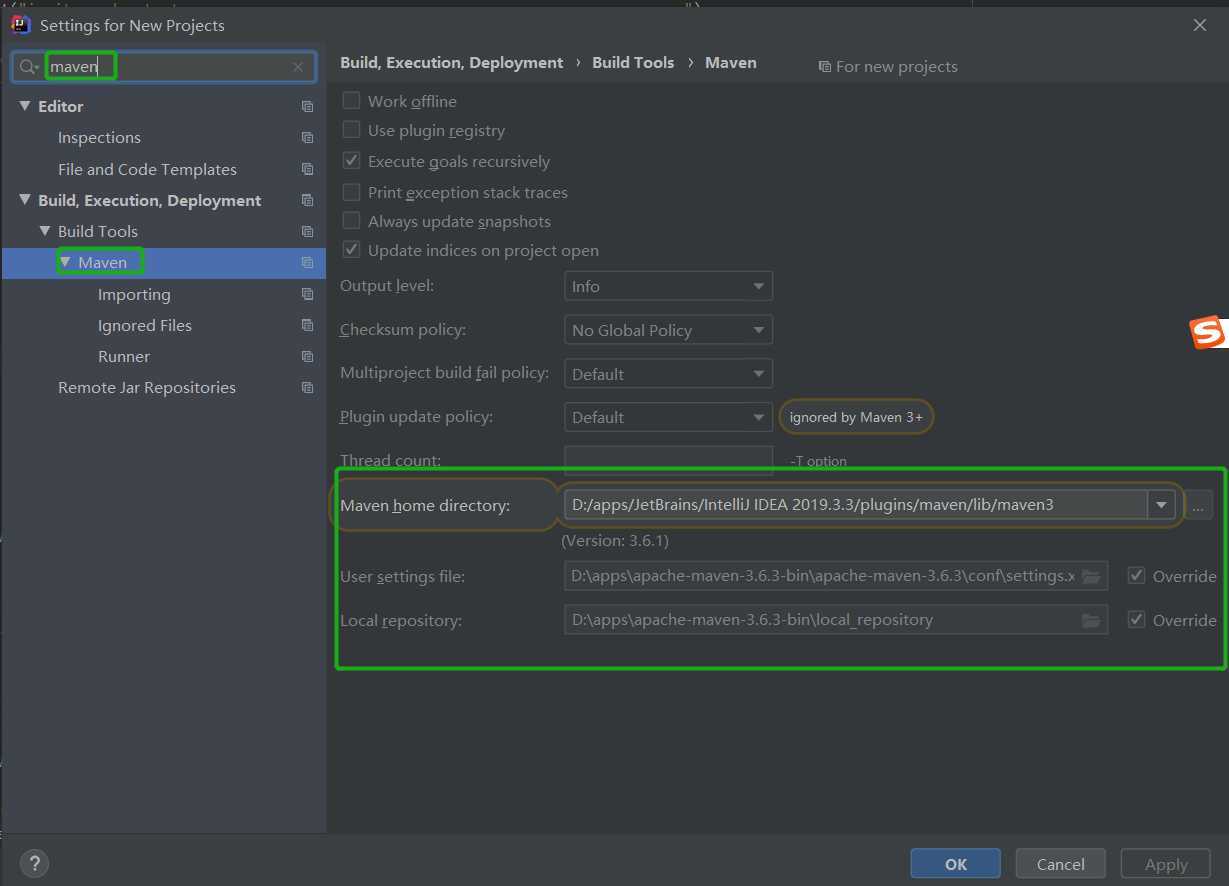This screenshot has width=1229, height=886.
Task: Select File and Code Templates item
Action: click(147, 169)
